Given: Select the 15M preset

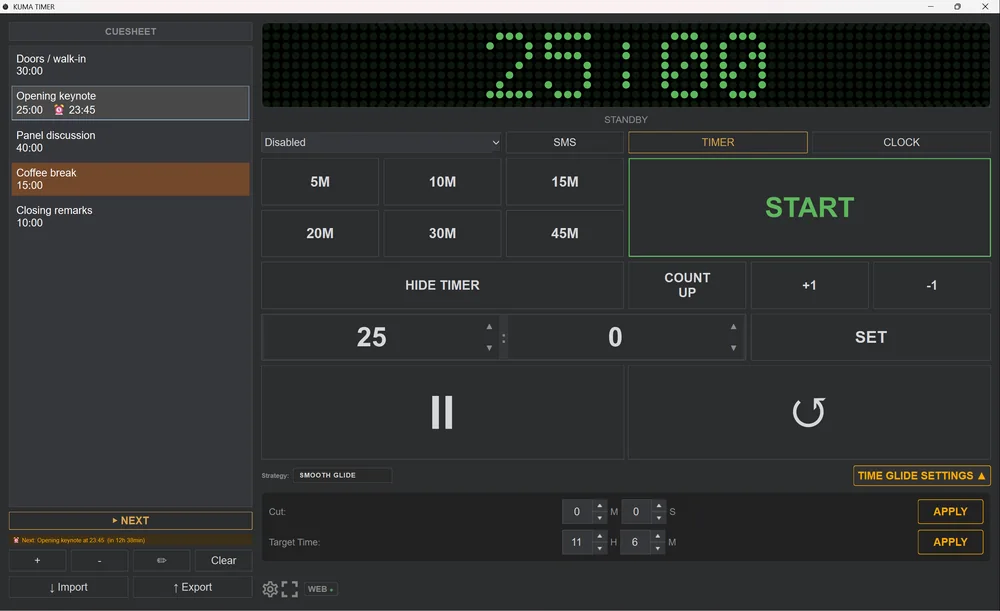Looking at the screenshot, I should [x=564, y=182].
